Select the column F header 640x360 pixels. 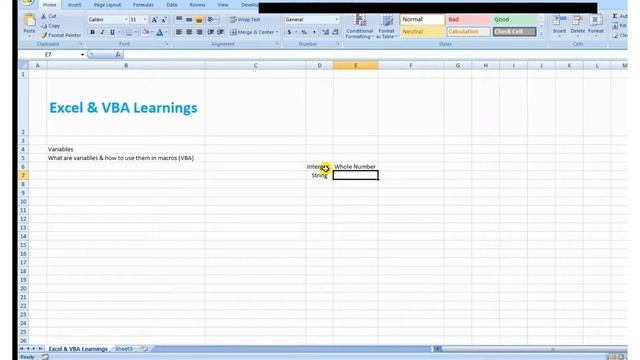coord(411,65)
